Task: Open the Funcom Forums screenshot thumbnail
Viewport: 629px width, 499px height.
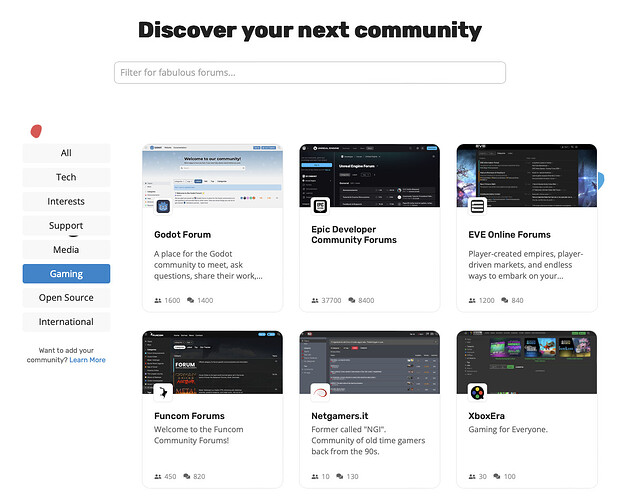Action: click(x=213, y=362)
